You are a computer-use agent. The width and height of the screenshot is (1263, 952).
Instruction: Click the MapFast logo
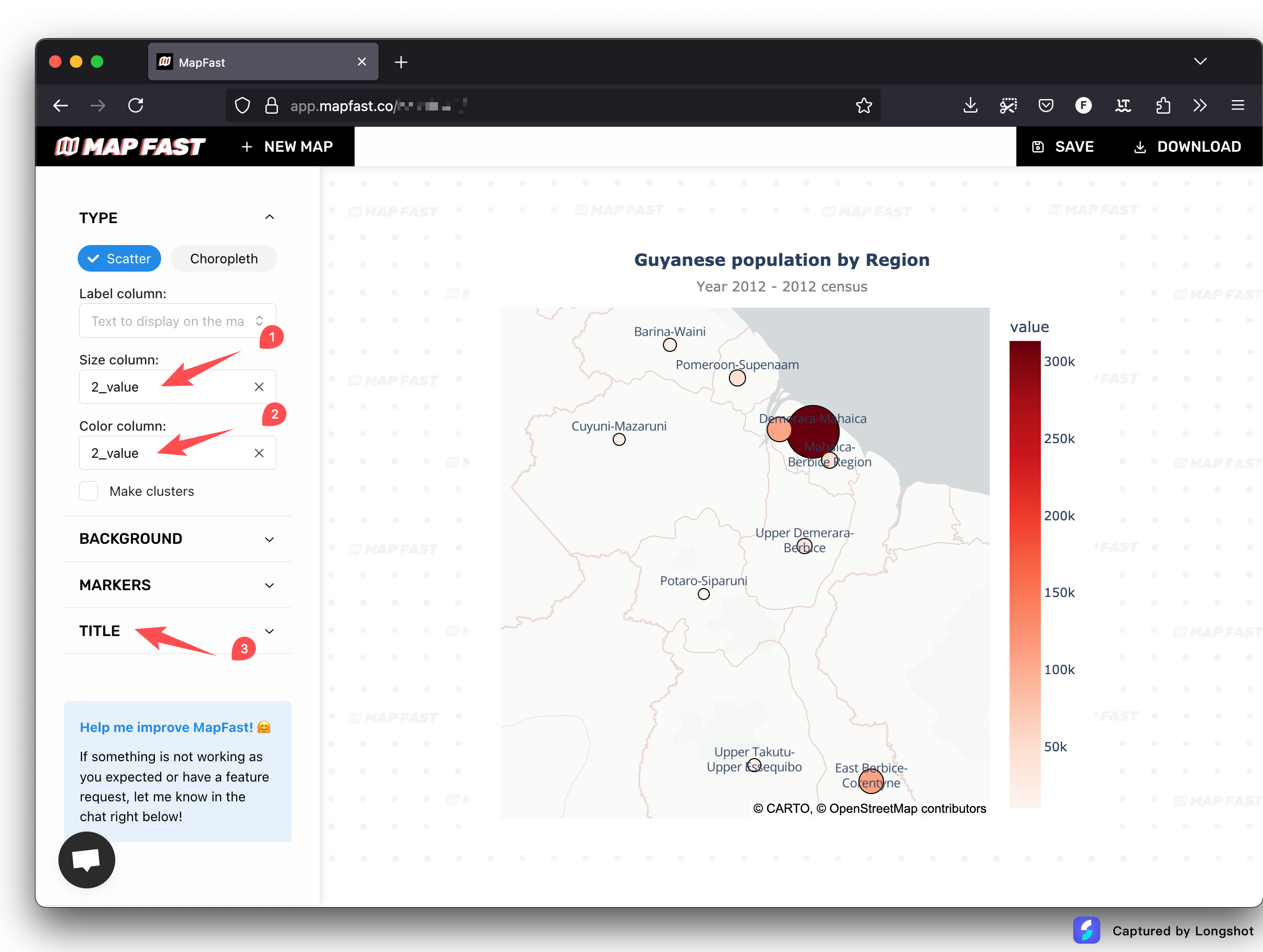pos(130,147)
